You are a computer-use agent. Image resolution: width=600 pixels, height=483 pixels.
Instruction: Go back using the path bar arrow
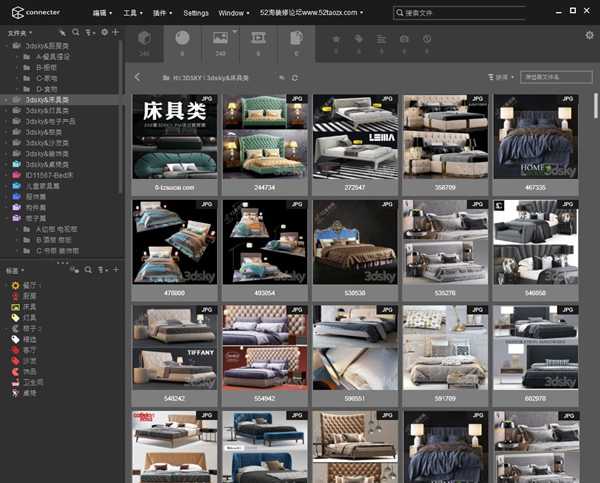click(x=138, y=77)
